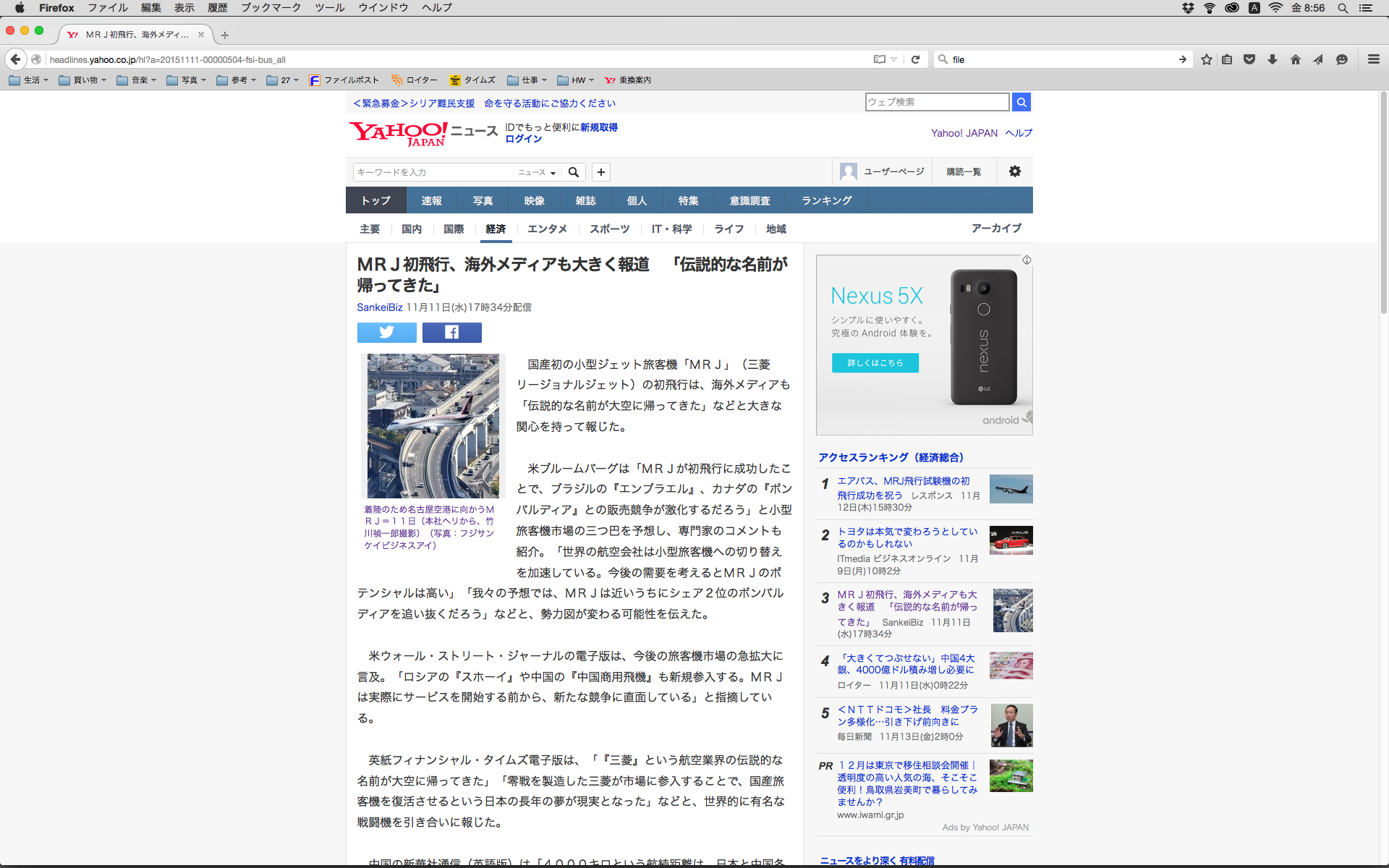The image size is (1389, 868).
Task: Share the article on Twitter
Action: [386, 332]
